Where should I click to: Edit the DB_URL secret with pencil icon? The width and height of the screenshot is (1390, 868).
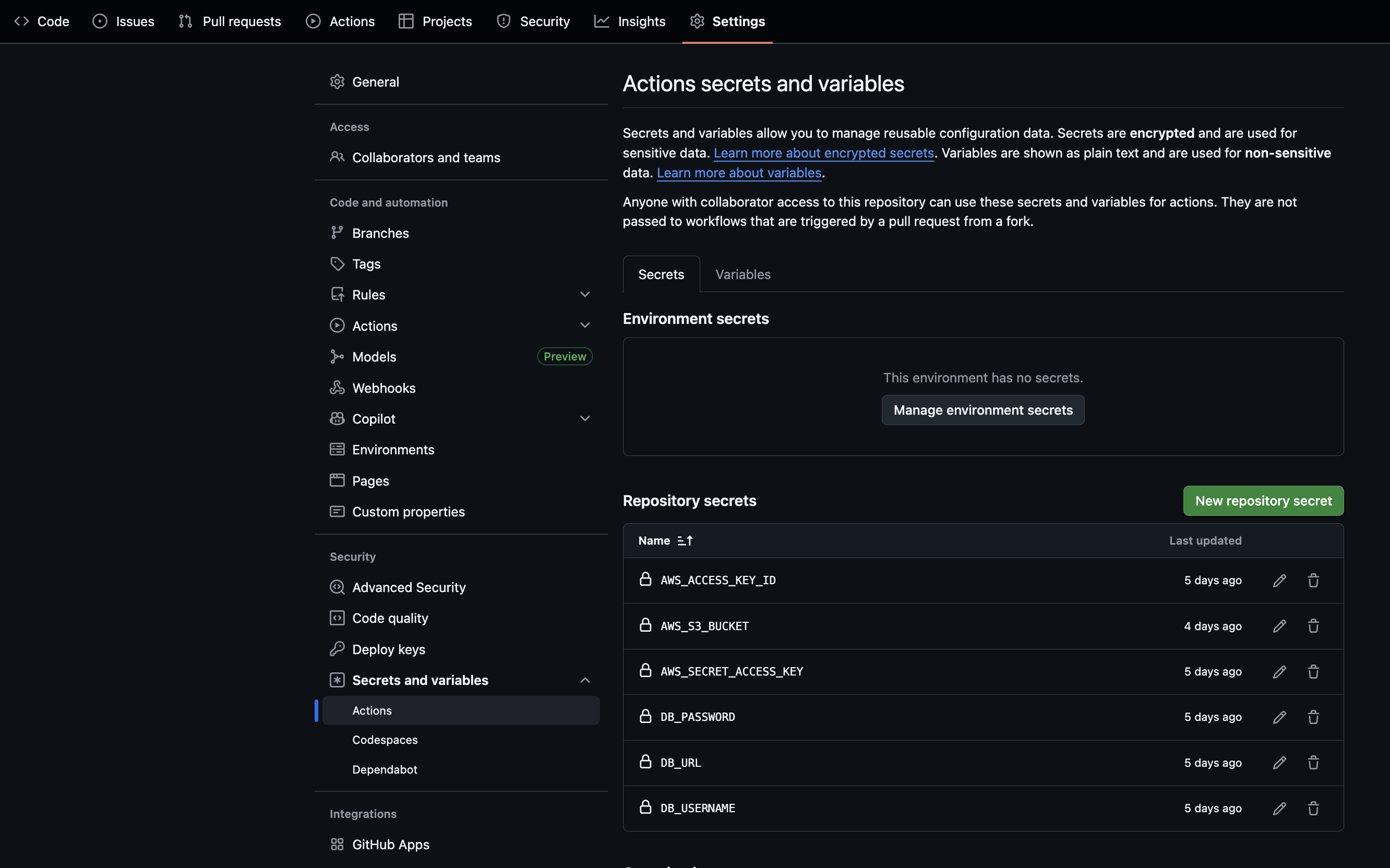coord(1279,763)
